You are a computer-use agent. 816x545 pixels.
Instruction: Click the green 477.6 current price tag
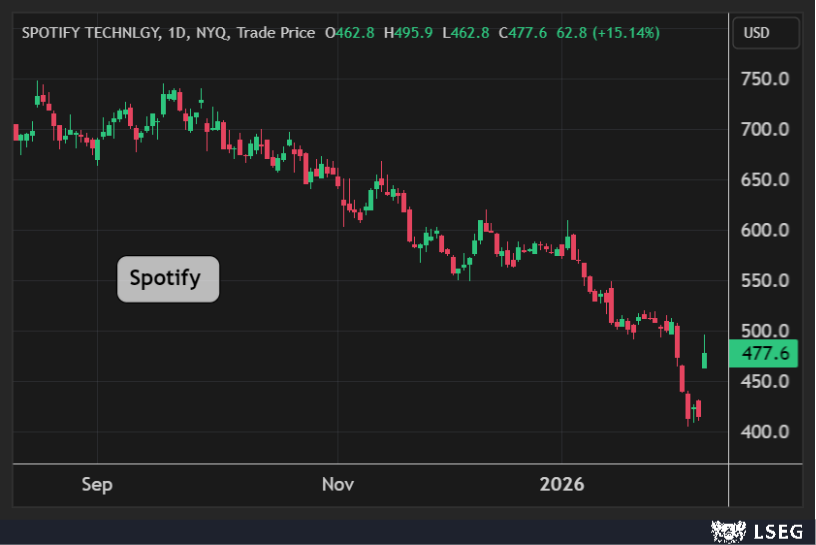(764, 354)
